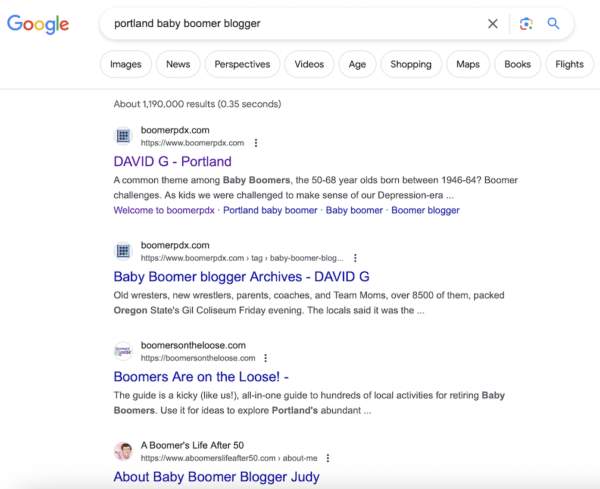Viewport: 600px width, 489px height.
Task: Click inside the search query field
Action: (x=290, y=24)
